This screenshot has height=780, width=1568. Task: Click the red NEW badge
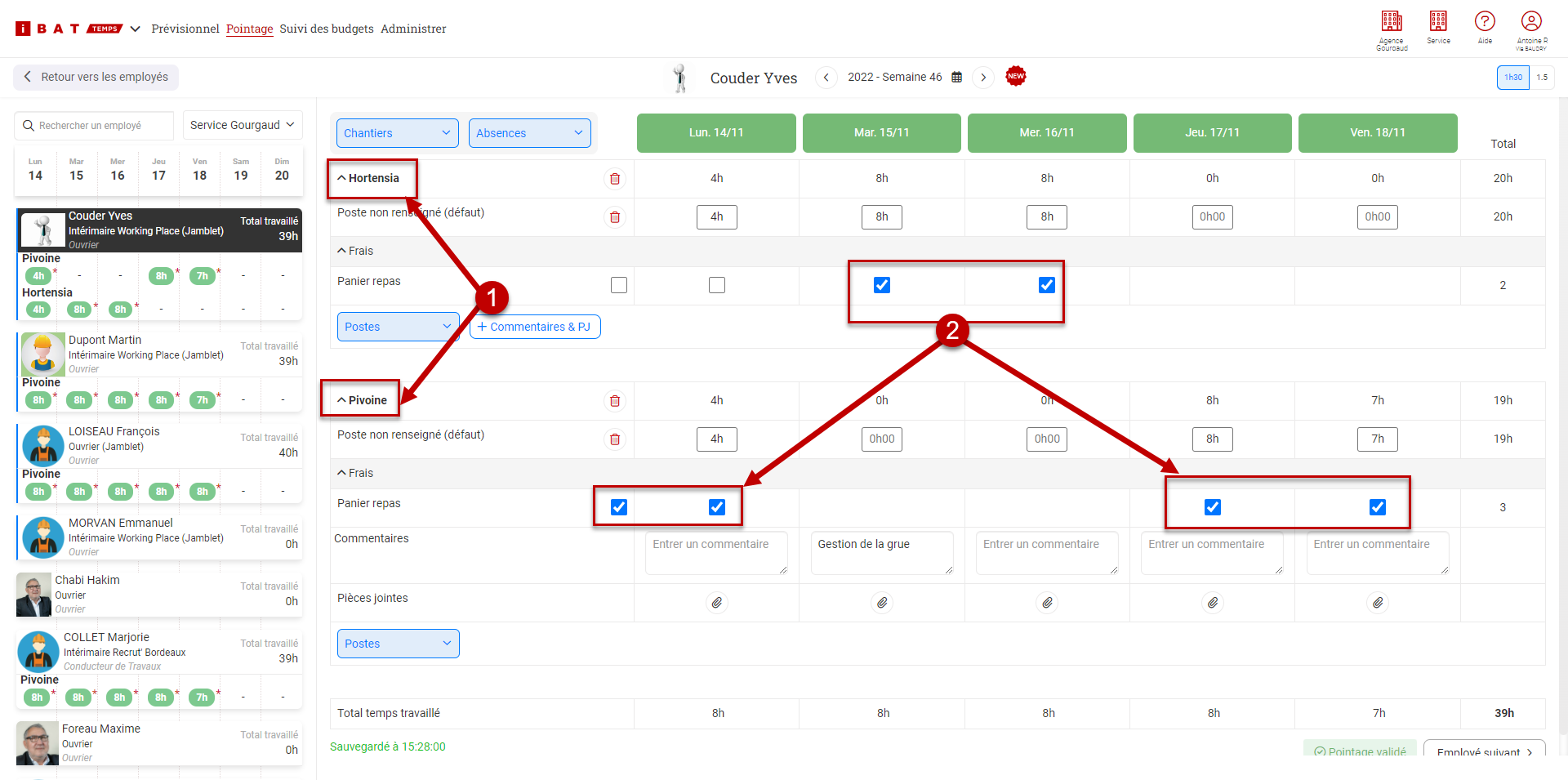pos(1015,77)
